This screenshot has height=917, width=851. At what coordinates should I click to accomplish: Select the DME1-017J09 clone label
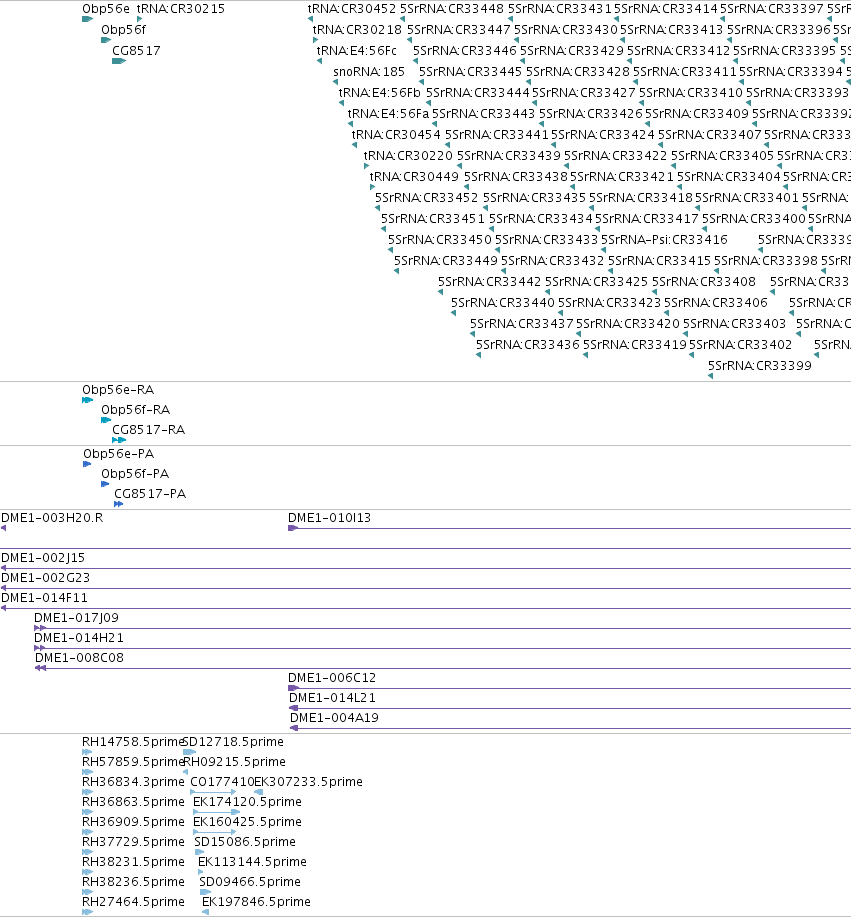point(76,618)
